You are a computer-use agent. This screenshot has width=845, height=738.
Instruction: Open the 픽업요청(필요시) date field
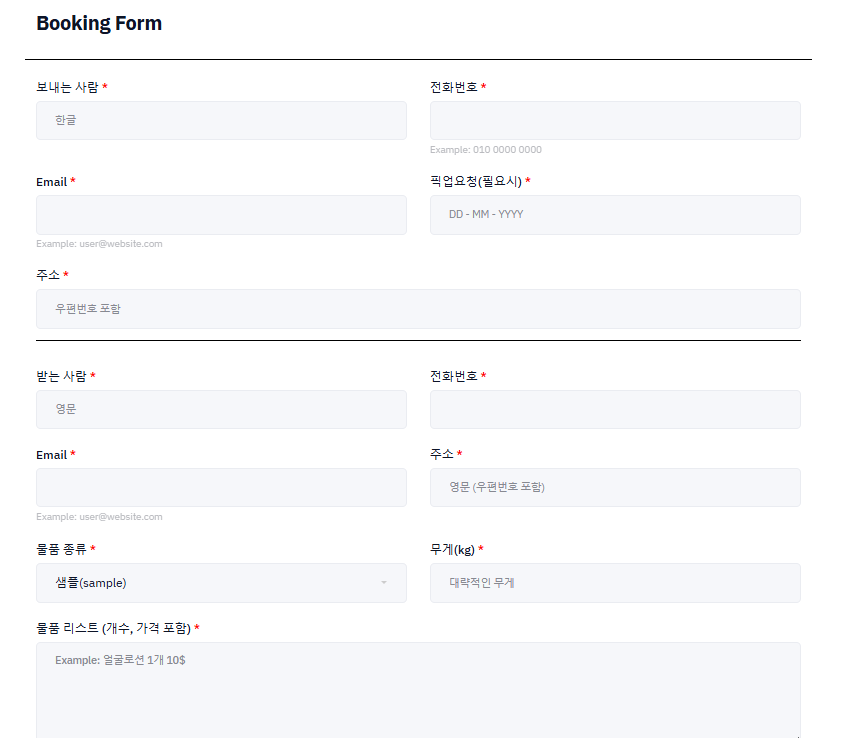point(615,215)
